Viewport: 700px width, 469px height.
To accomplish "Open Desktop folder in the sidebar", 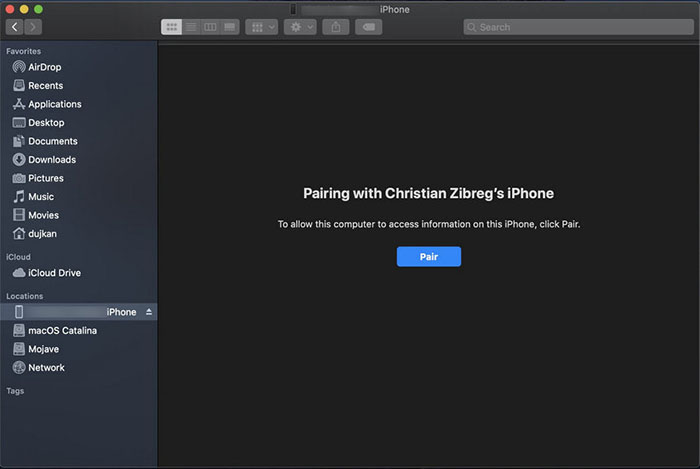I will pos(79,122).
